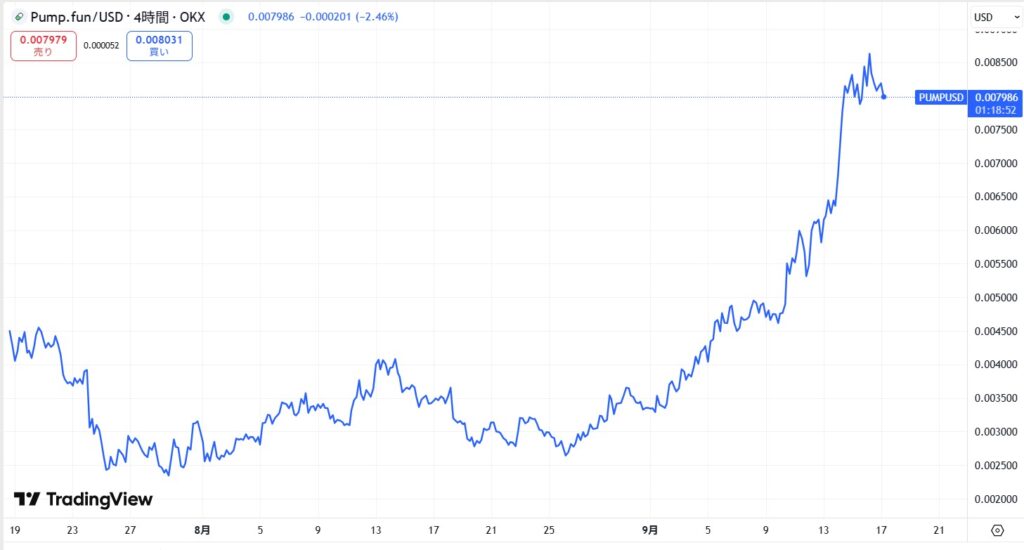Click the PUMPUSD price label tag
The width and height of the screenshot is (1024, 550).
coord(941,97)
